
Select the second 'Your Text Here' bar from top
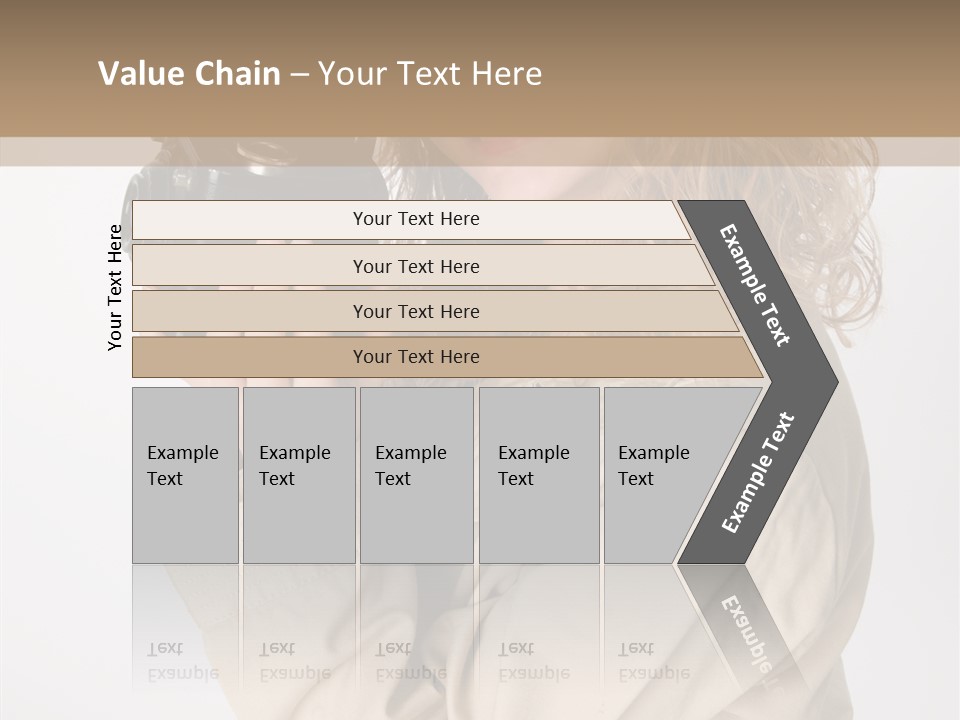point(416,266)
